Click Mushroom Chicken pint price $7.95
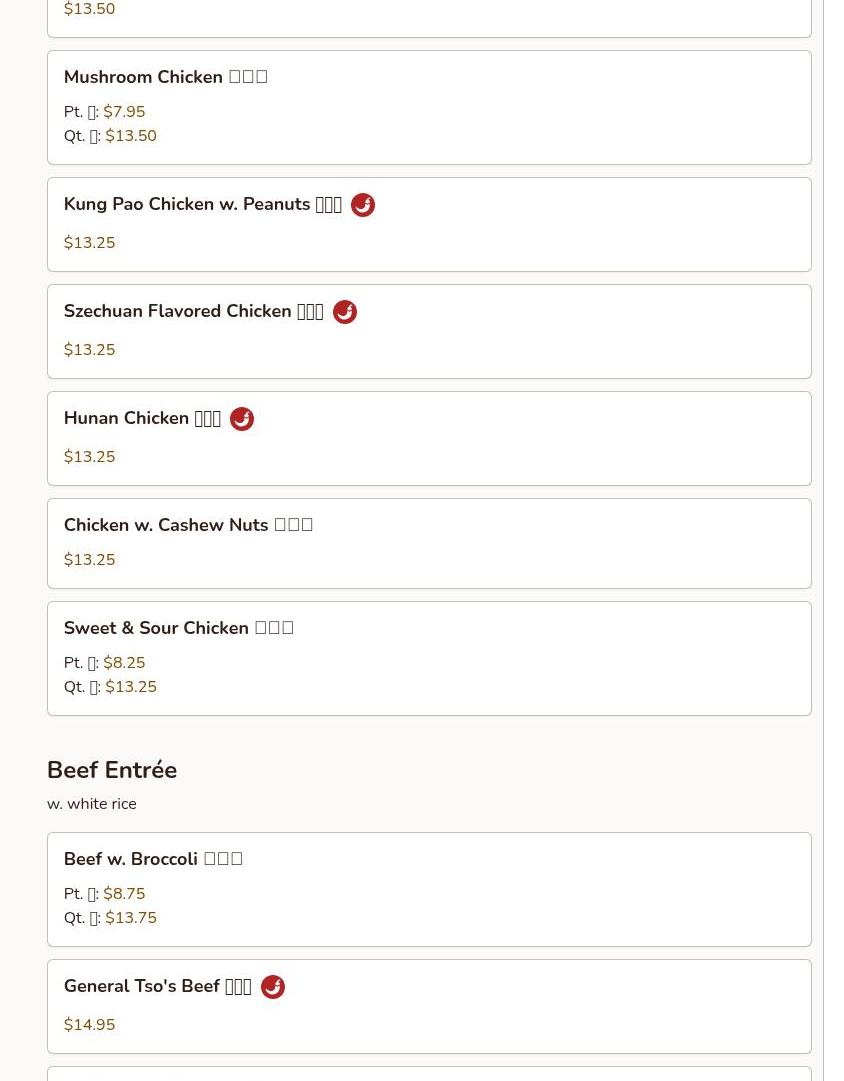844x1081 pixels. 124,112
